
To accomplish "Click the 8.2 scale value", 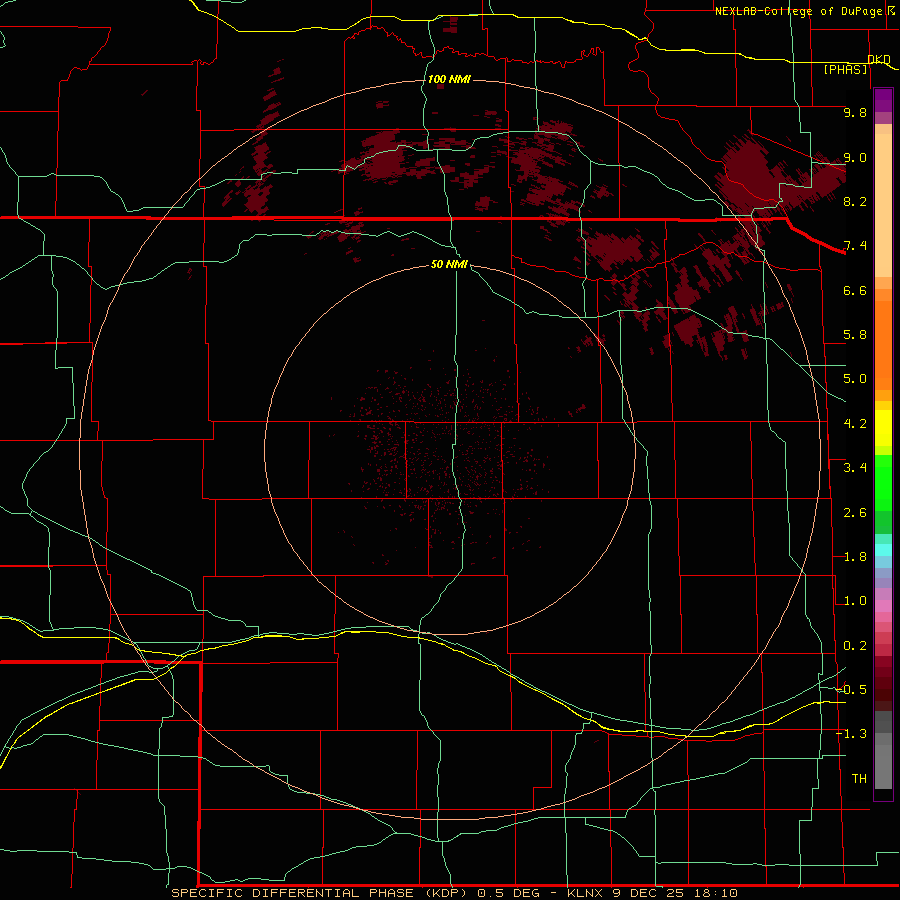I will 855,201.
